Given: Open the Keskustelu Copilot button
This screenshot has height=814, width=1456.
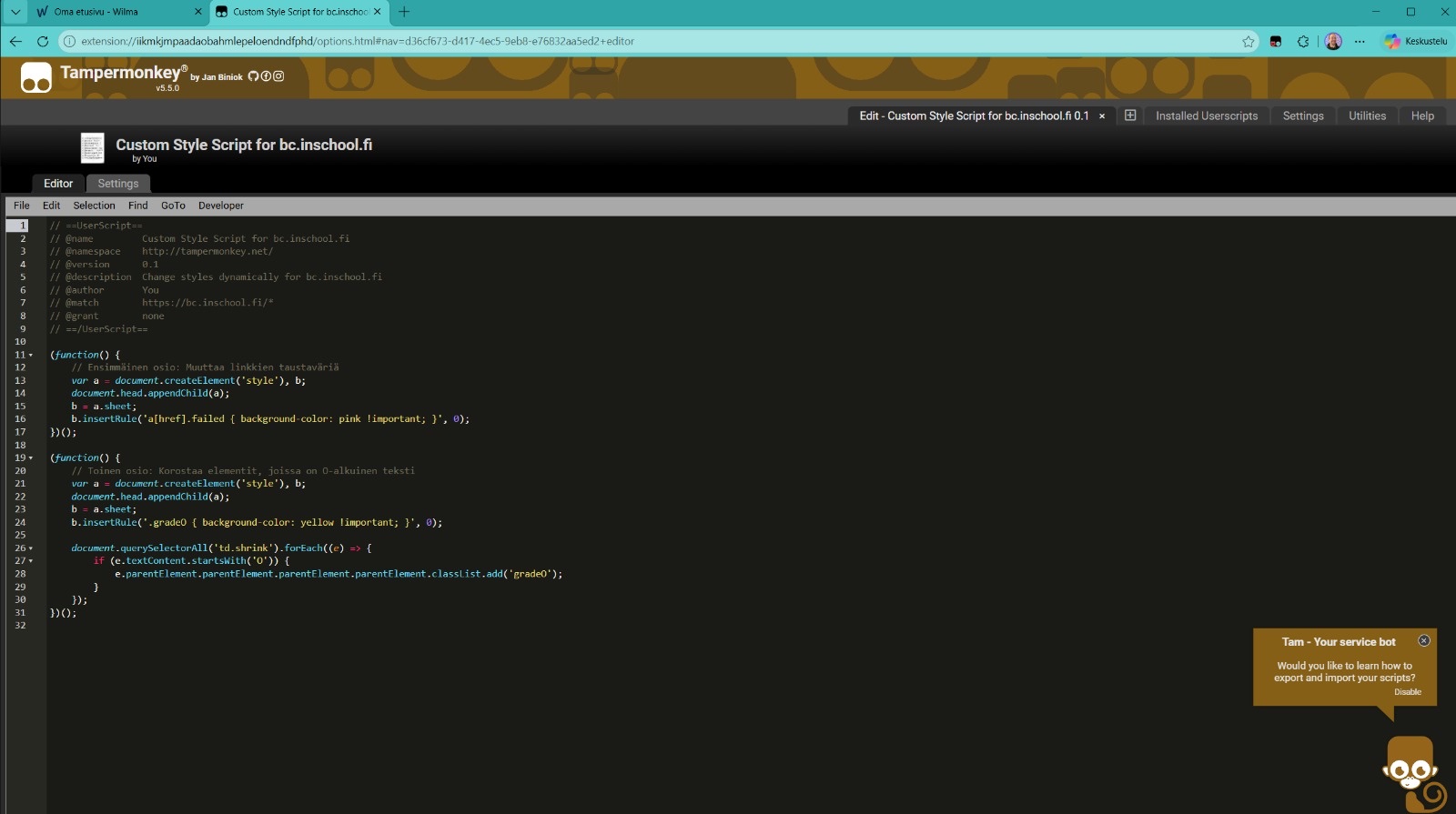Looking at the screenshot, I should (x=1416, y=41).
